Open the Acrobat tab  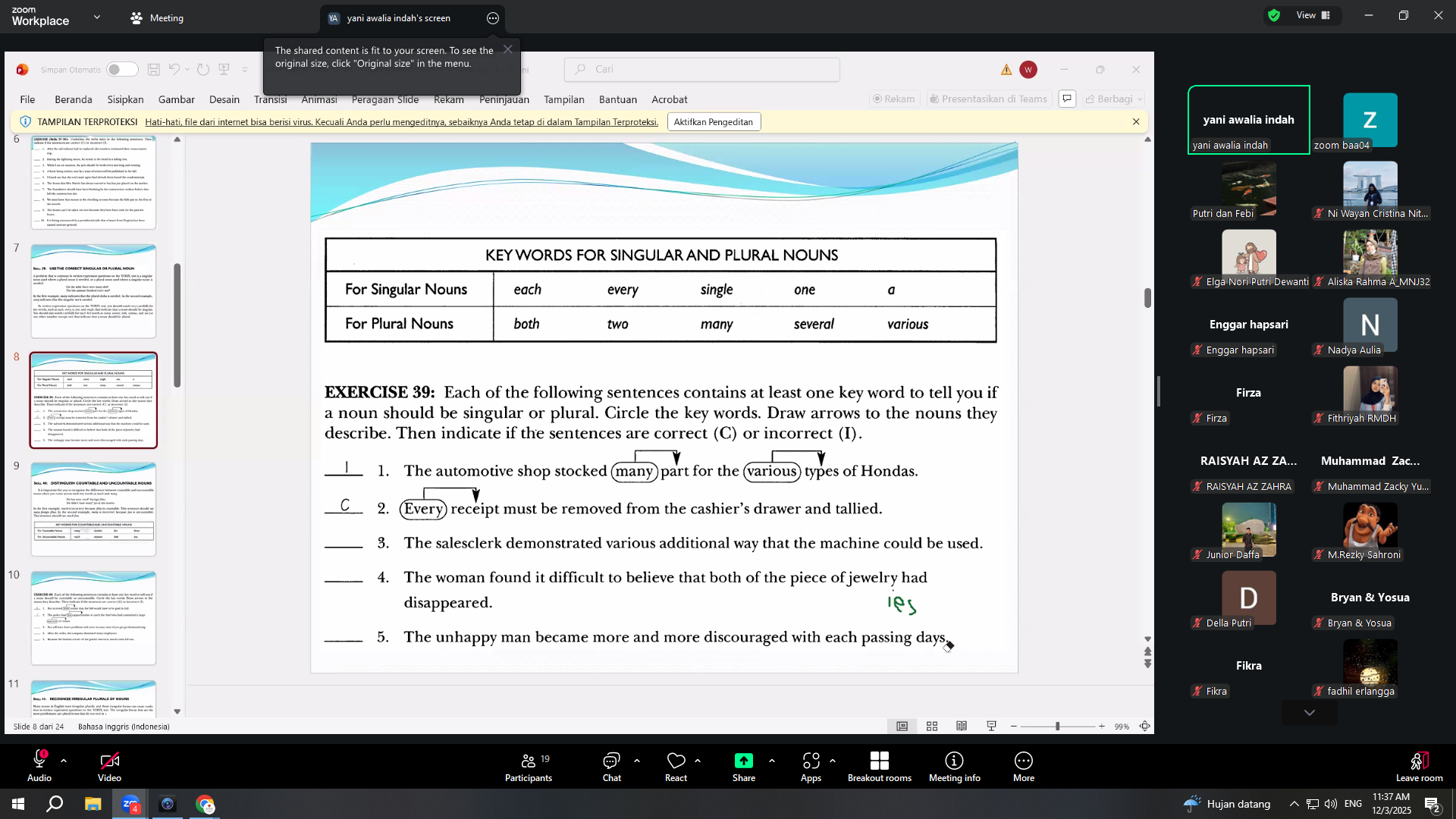click(x=669, y=99)
